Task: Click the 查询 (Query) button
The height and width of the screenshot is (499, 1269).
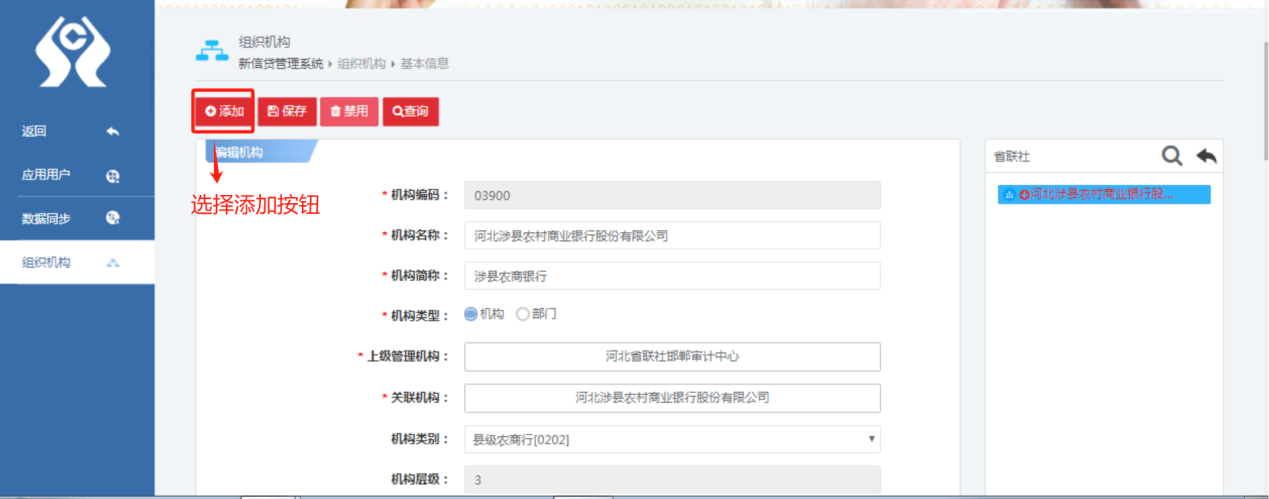Action: 410,111
